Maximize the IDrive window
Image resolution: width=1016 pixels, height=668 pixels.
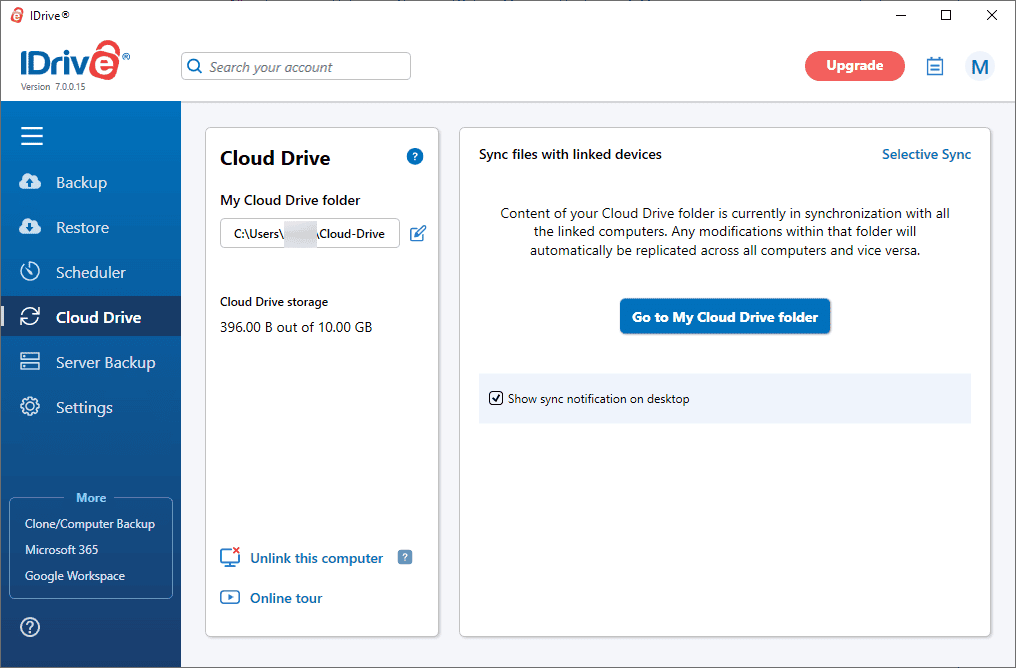pyautogui.click(x=946, y=15)
